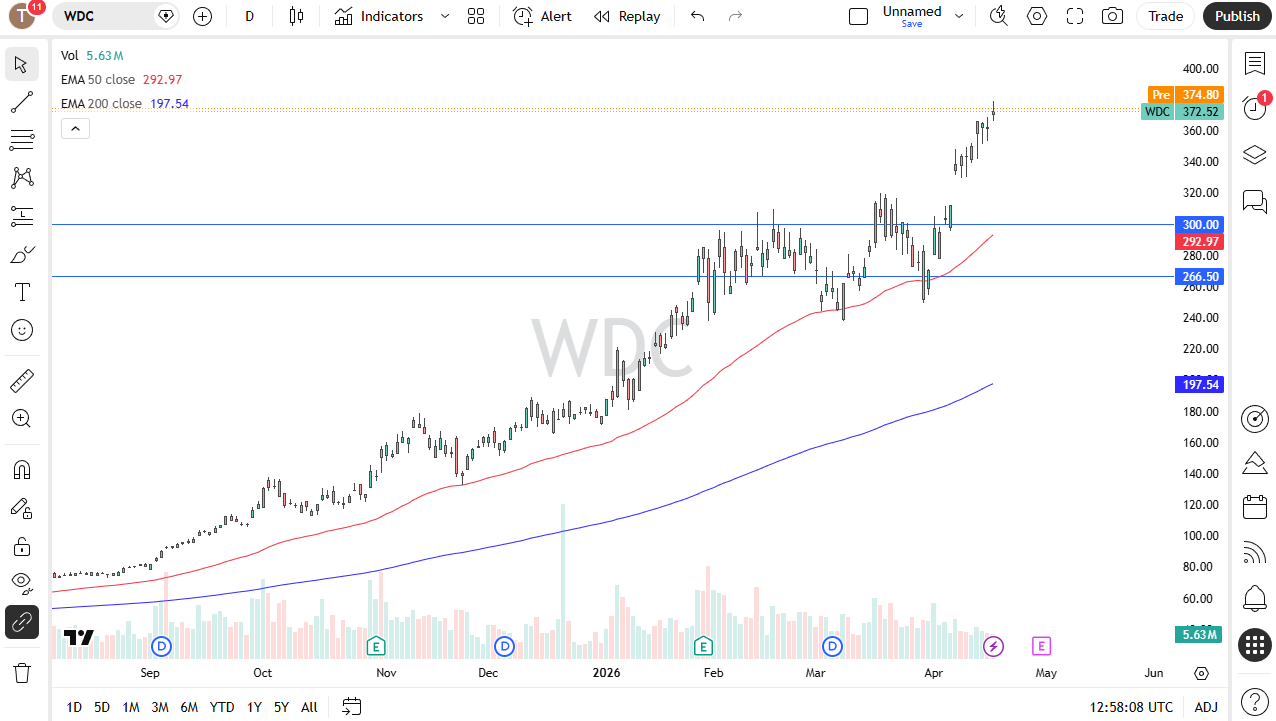Hide all drawings with eye icon

click(22, 583)
